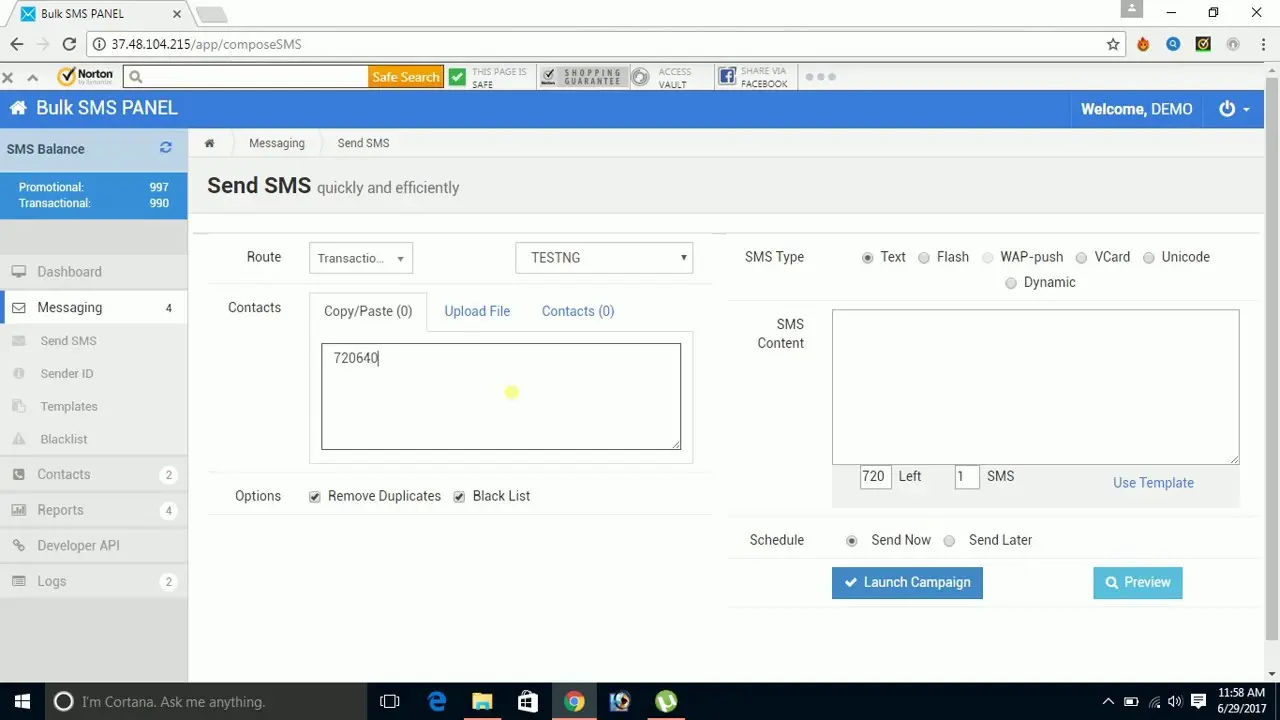The image size is (1280, 720).
Task: Select the Dynamic SMS type
Action: point(1011,283)
